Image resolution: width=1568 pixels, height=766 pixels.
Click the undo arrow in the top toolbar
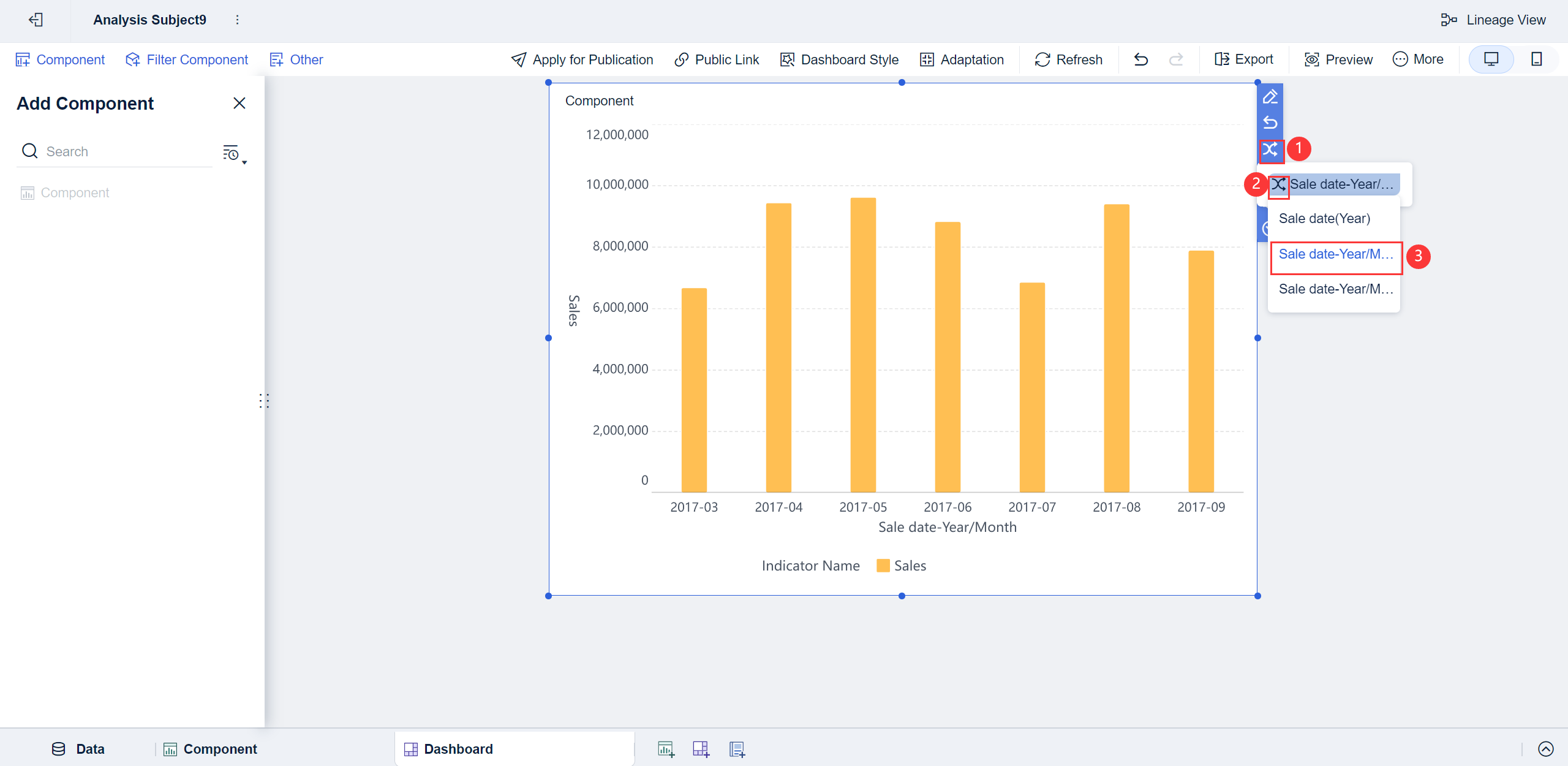point(1140,59)
